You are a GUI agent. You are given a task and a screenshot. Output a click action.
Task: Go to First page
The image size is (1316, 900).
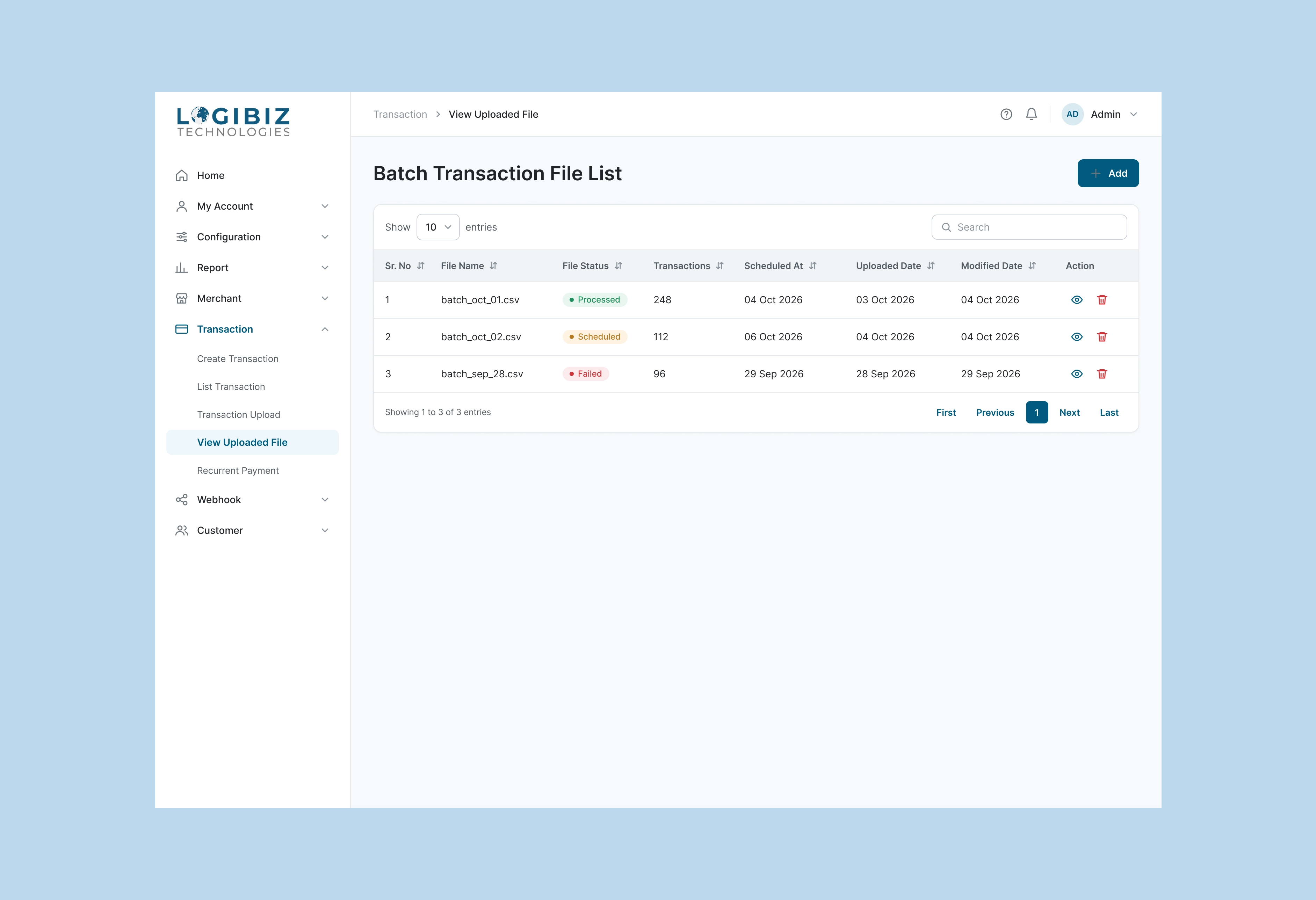946,413
